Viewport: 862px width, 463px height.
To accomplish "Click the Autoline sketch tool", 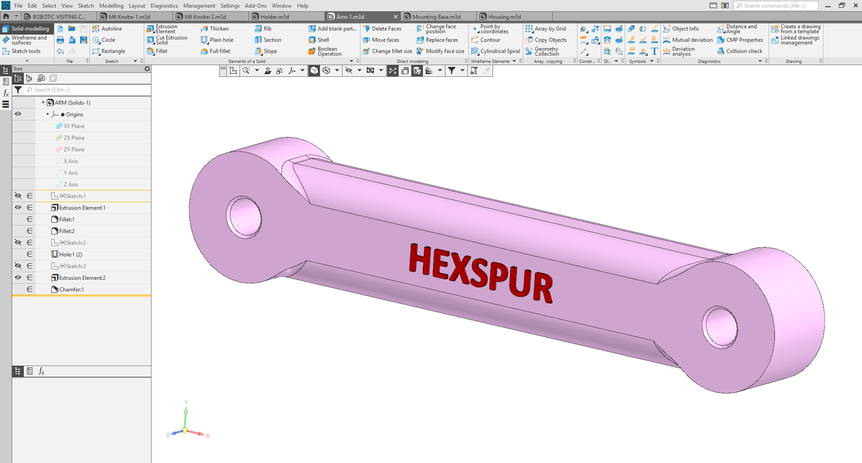I will [x=107, y=29].
